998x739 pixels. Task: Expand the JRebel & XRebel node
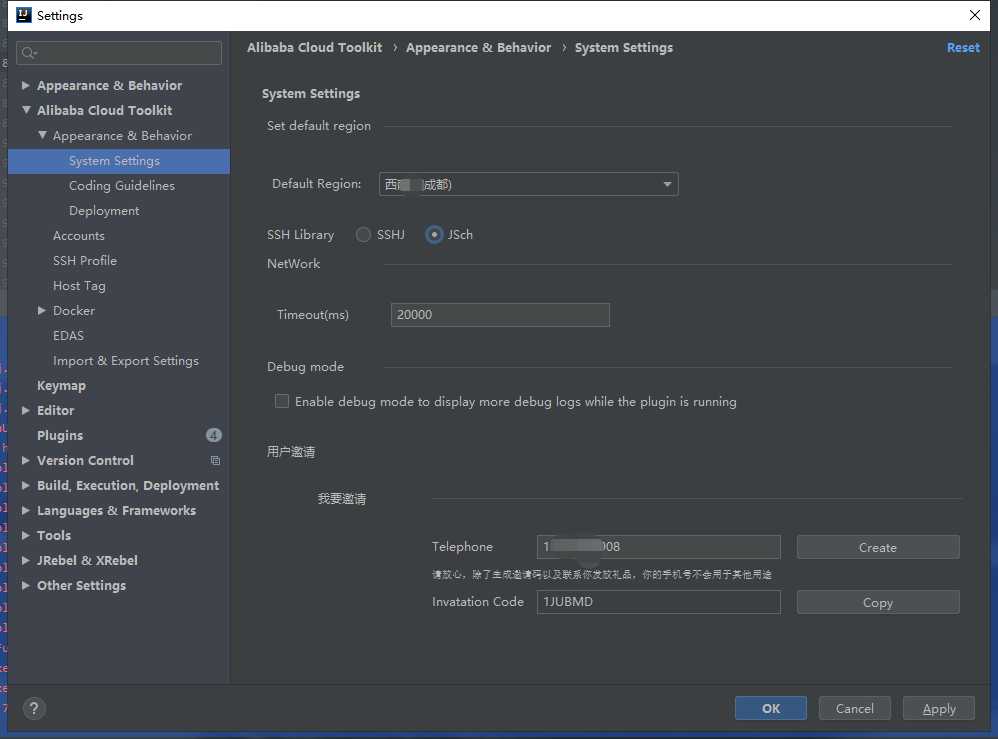point(25,560)
